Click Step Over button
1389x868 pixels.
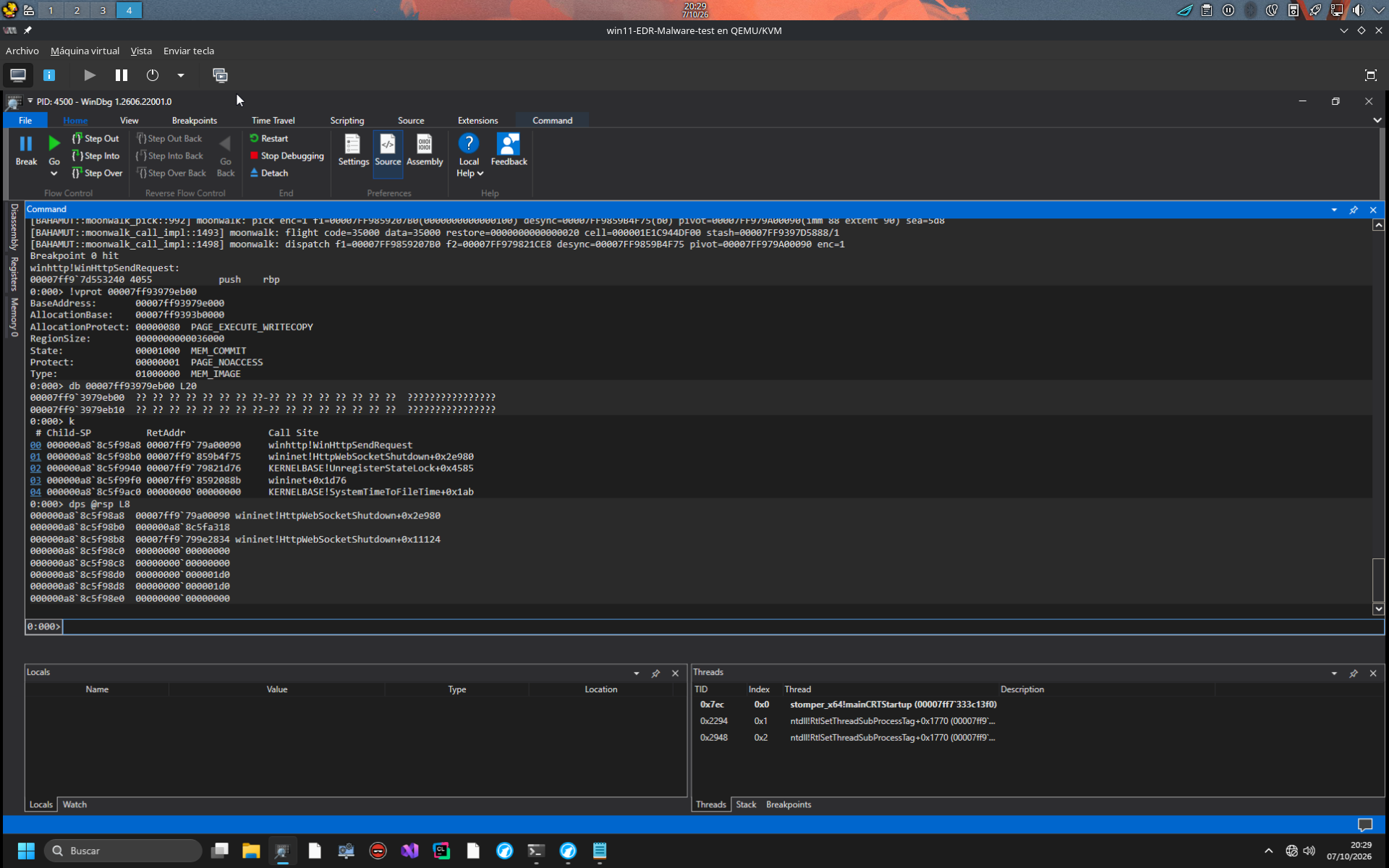pyautogui.click(x=97, y=173)
